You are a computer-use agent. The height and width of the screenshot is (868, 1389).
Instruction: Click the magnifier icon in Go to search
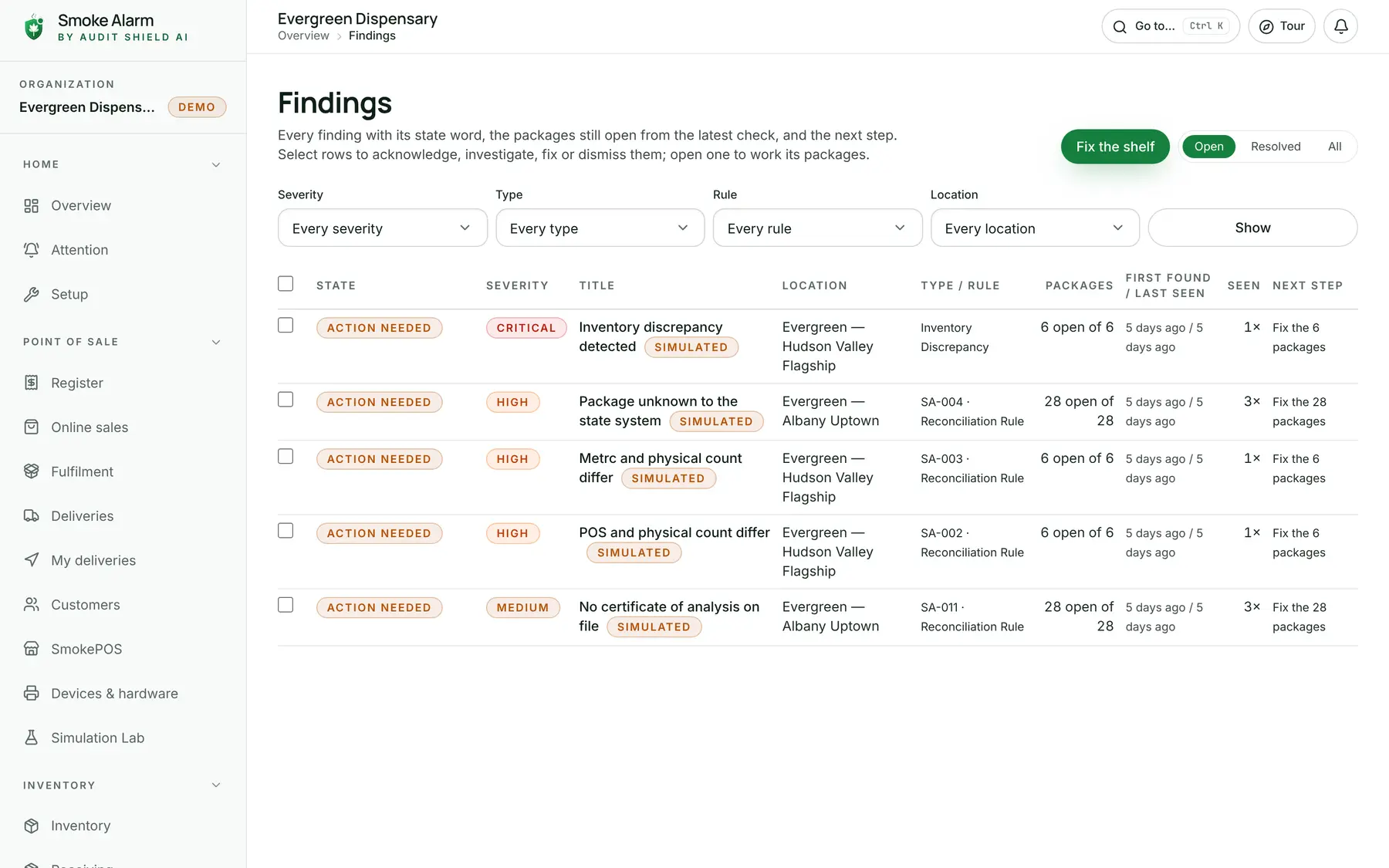click(1120, 27)
